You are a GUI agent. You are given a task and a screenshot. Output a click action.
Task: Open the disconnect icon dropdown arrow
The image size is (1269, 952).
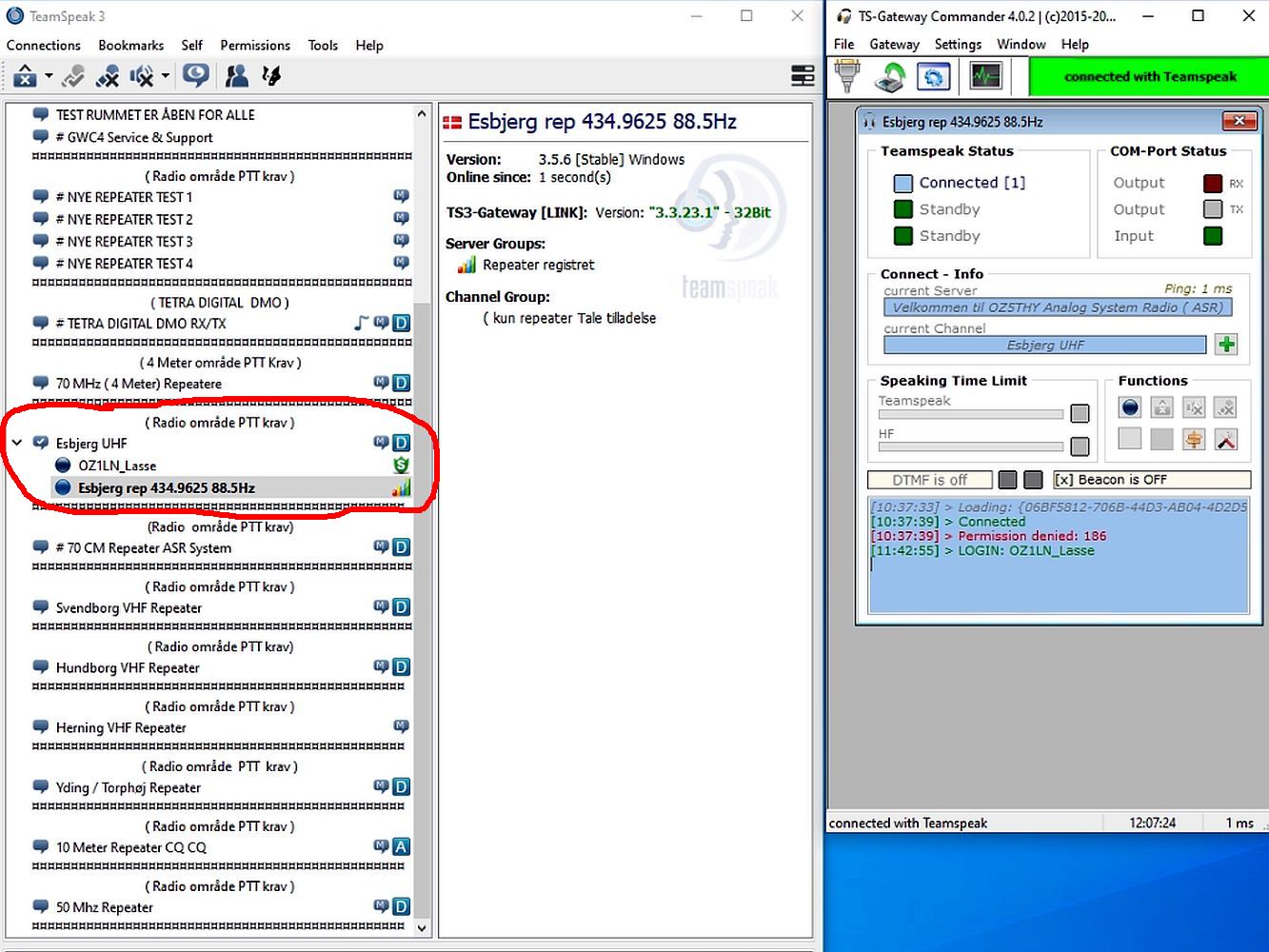(49, 76)
